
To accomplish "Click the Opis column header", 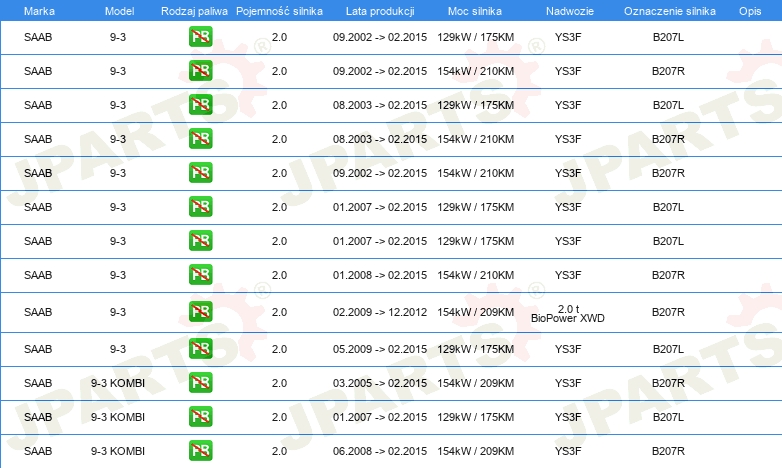I will point(750,11).
